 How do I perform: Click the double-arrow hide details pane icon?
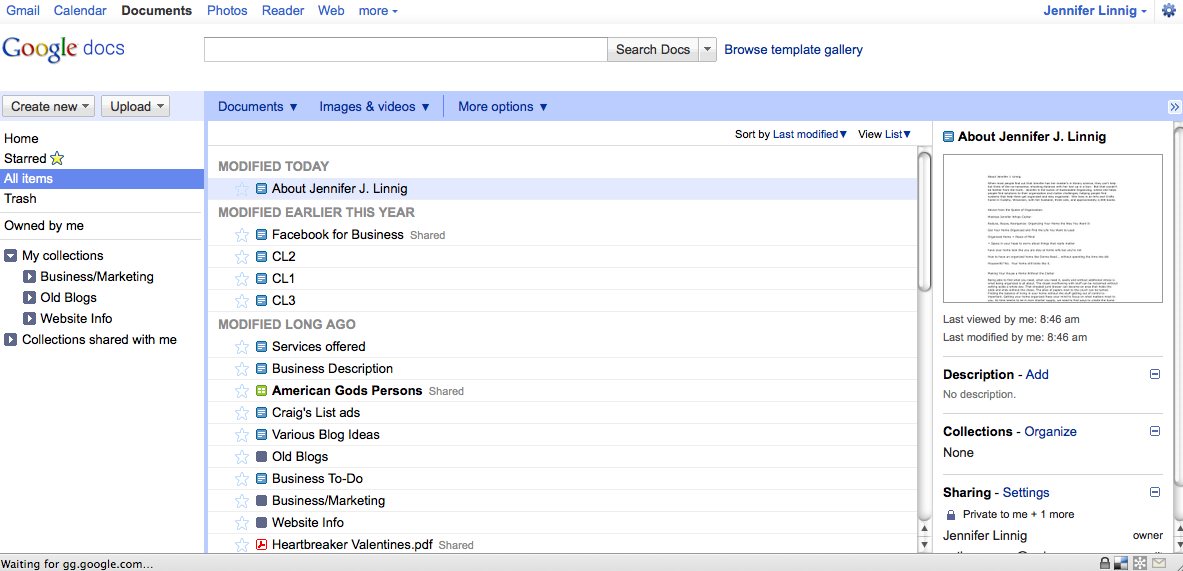click(x=1174, y=106)
